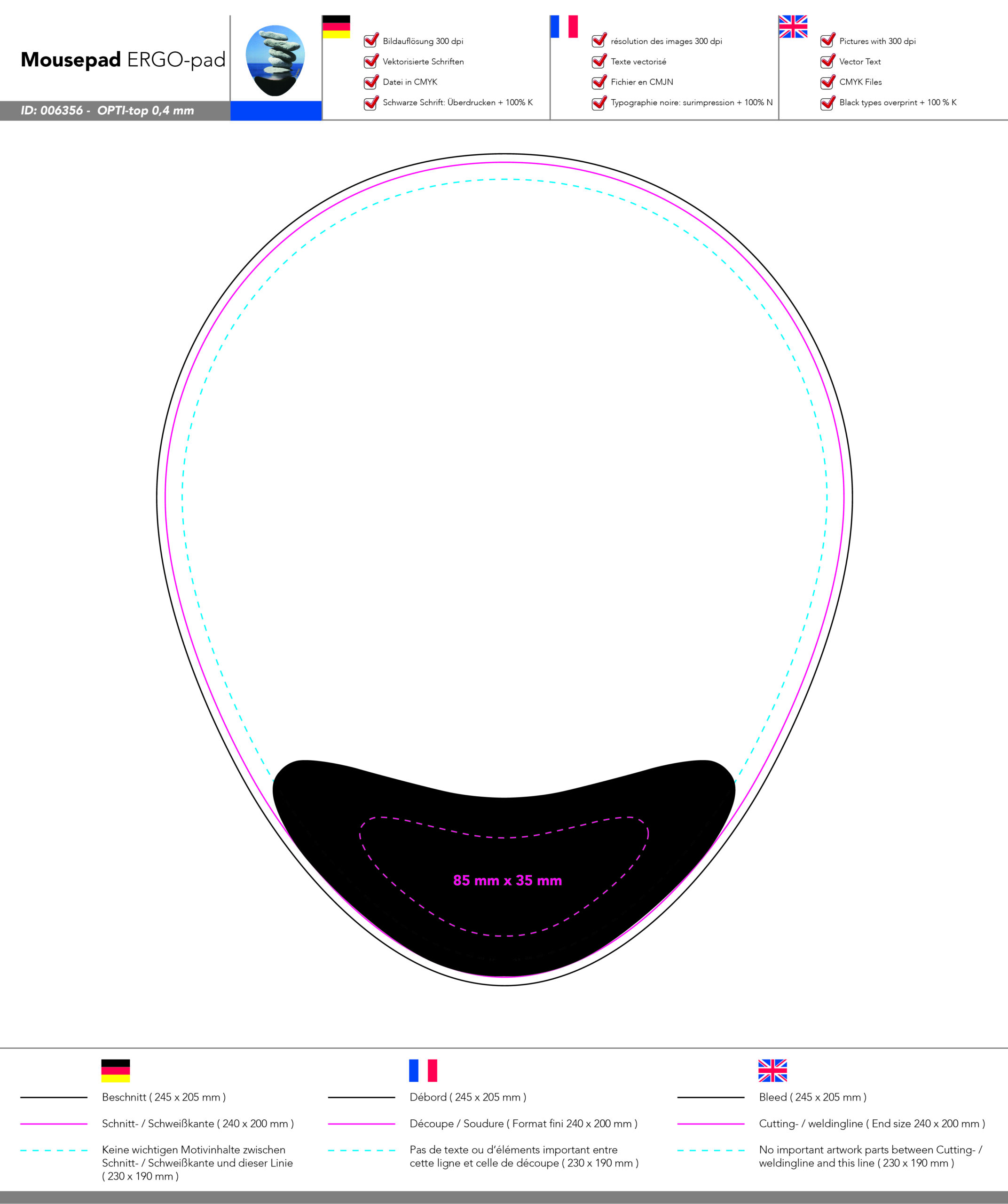
Task: Click the UK flag in the header
Action: [793, 26]
